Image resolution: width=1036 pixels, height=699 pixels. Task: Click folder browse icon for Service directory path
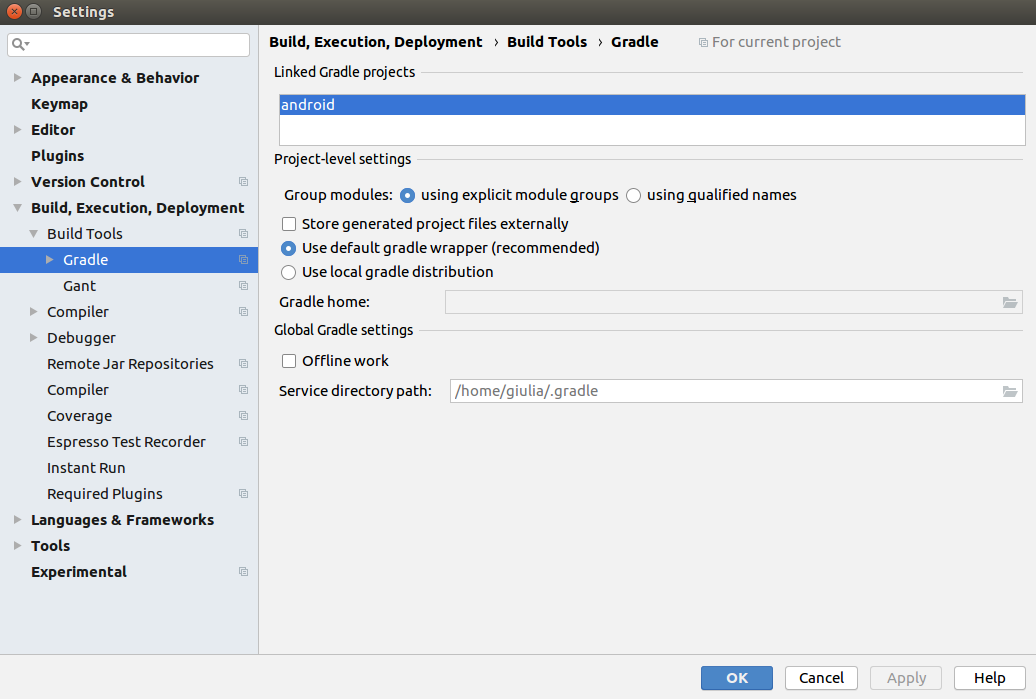[1010, 392]
